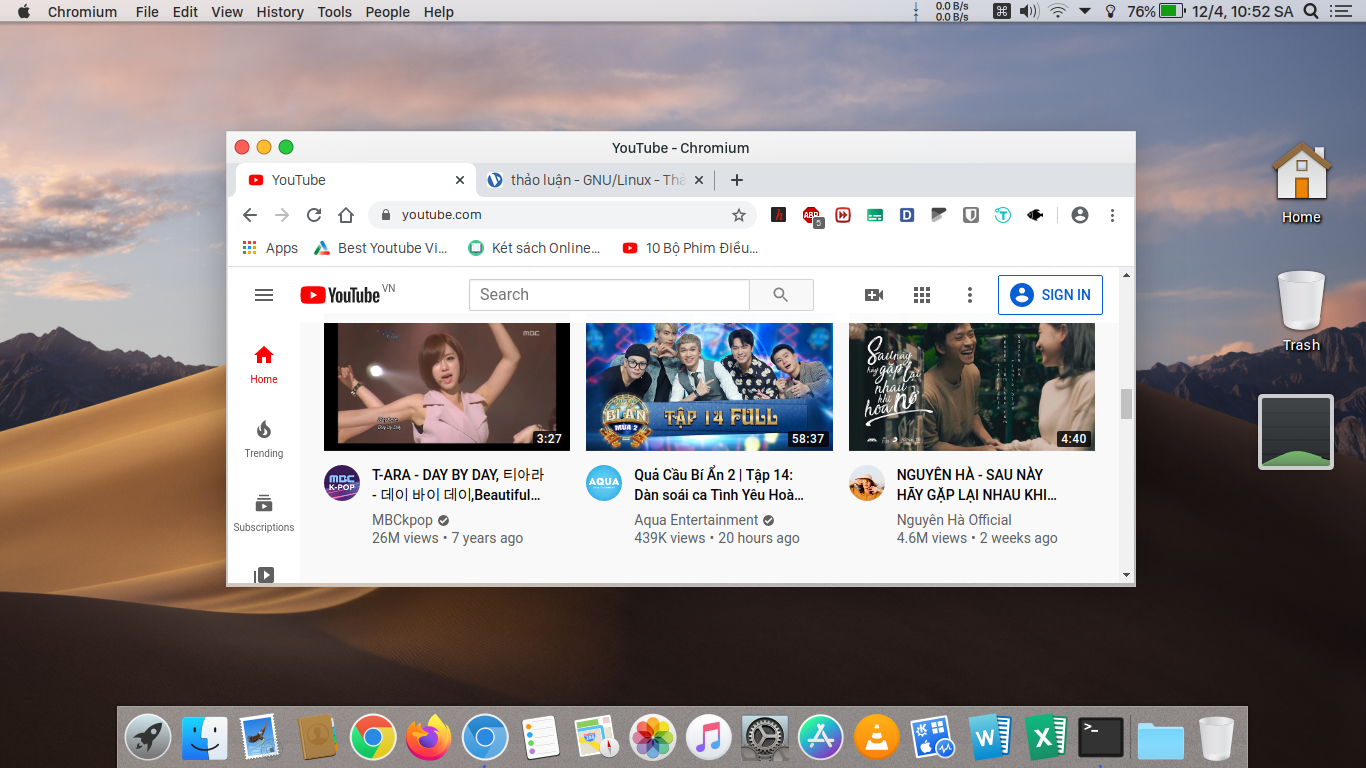The image size is (1366, 768).
Task: Open a new tab with plus button
Action: (x=737, y=180)
